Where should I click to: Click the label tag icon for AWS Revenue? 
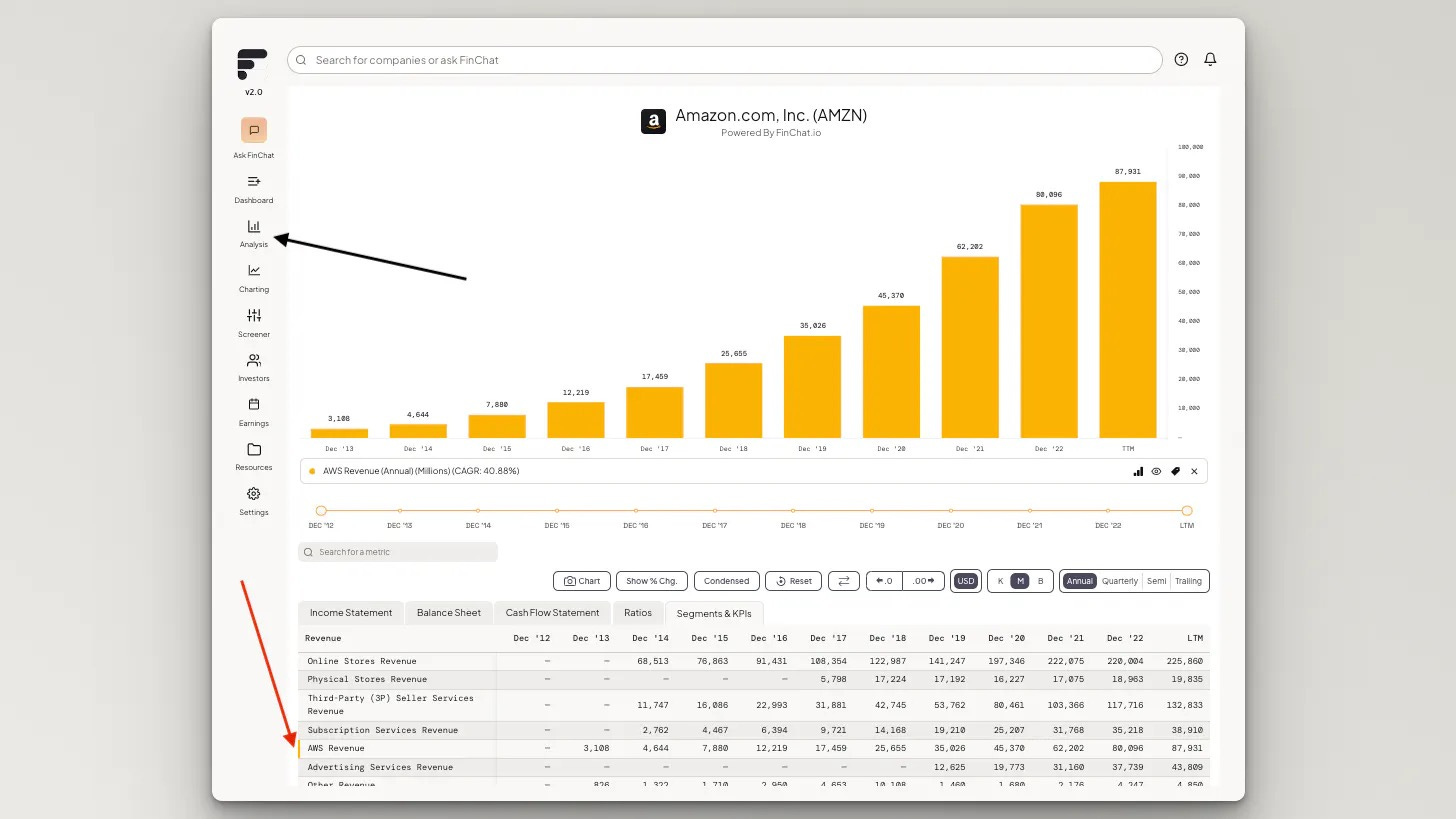click(1175, 471)
